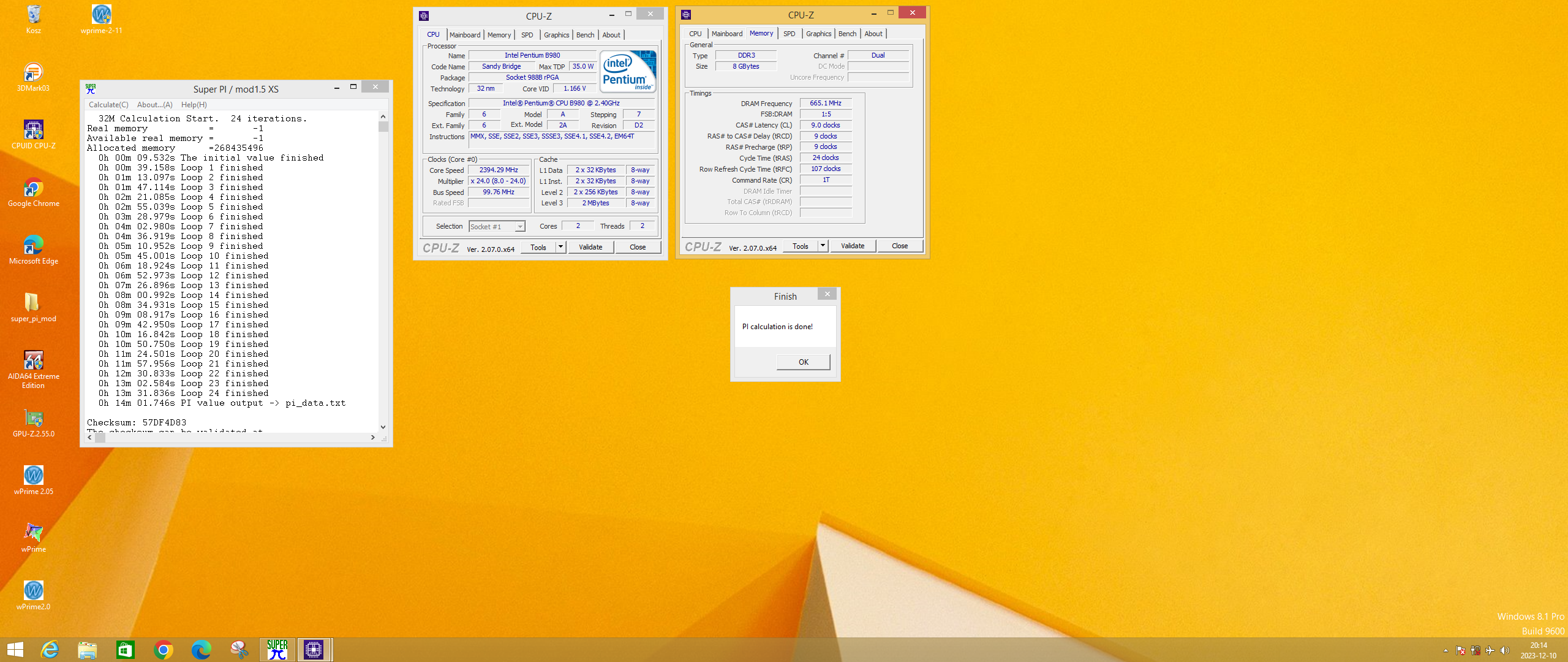Launch the Google Chrome desktop shortcut

click(x=34, y=192)
